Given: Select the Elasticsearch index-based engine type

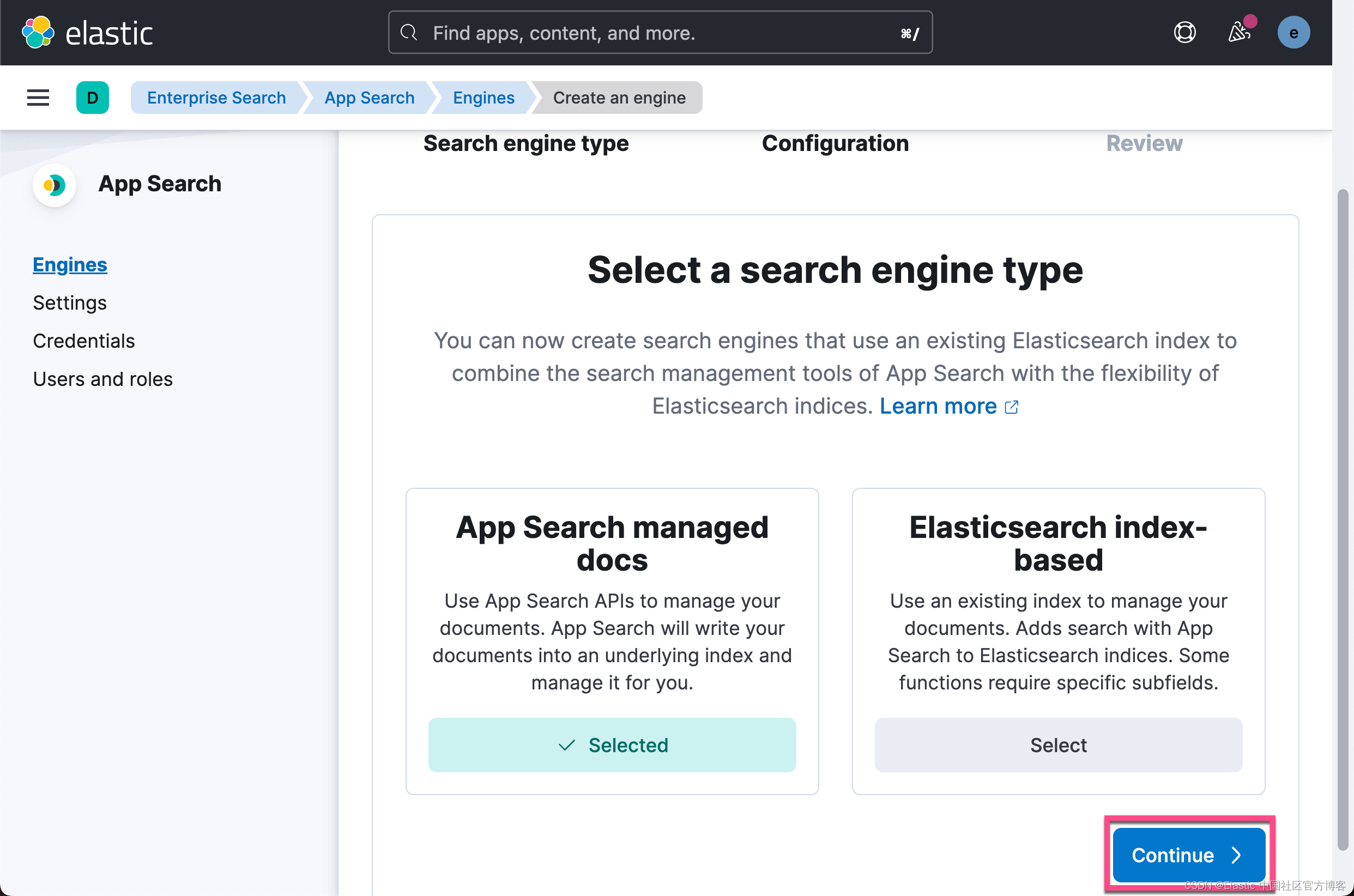Looking at the screenshot, I should click(1057, 744).
